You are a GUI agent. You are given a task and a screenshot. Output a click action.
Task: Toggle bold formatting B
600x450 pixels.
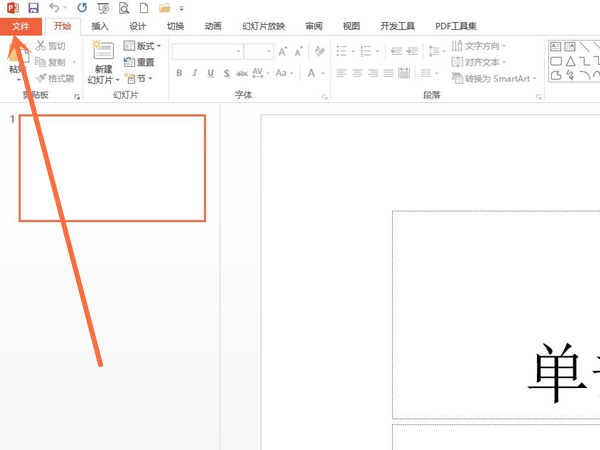click(179, 73)
